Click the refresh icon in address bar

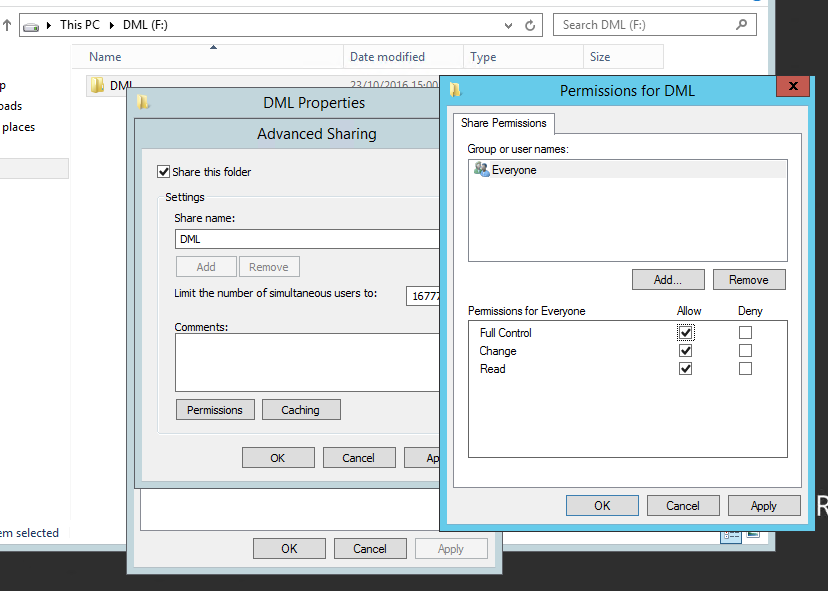click(x=531, y=25)
